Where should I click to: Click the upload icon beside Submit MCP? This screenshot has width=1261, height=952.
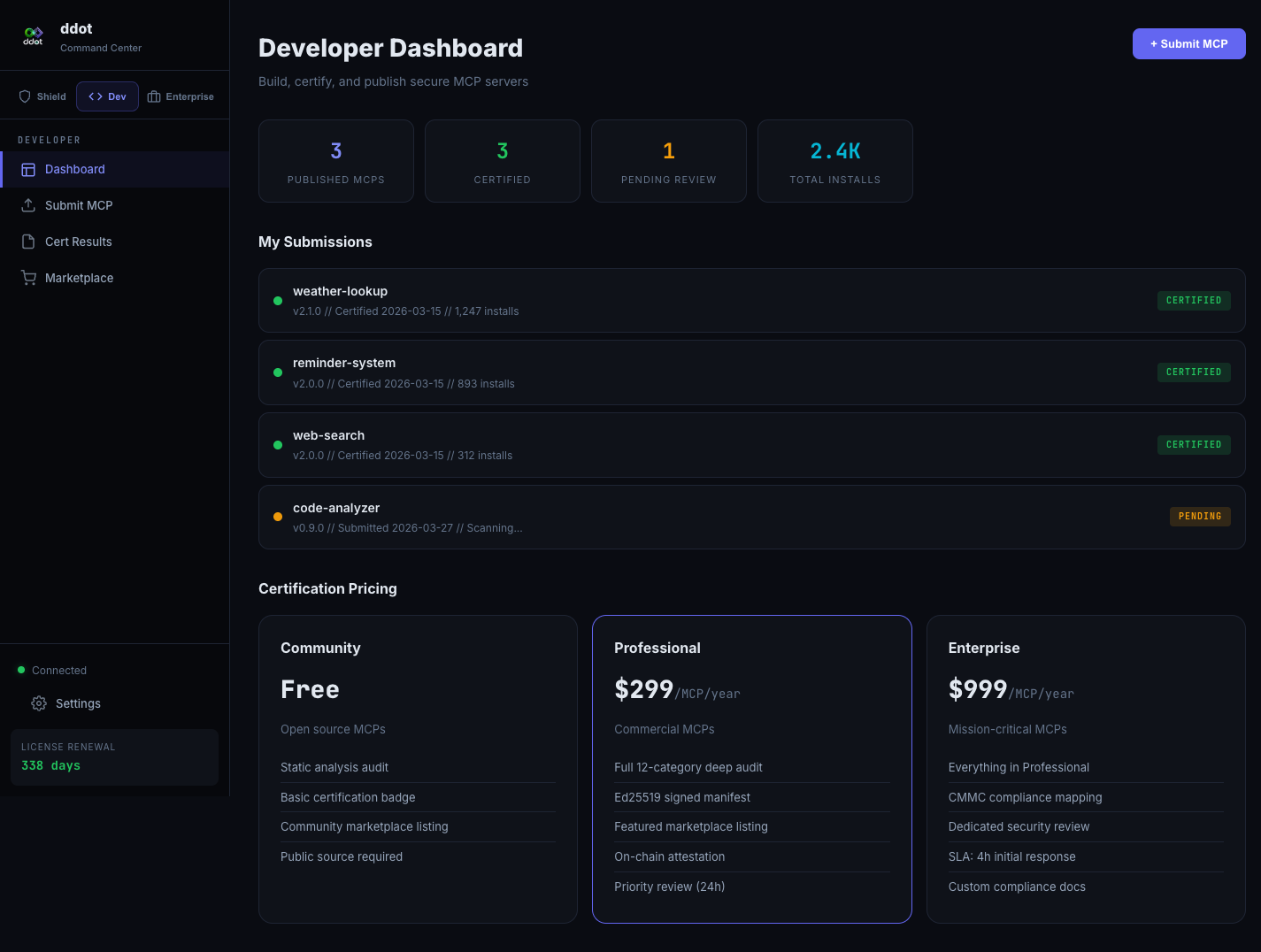29,205
